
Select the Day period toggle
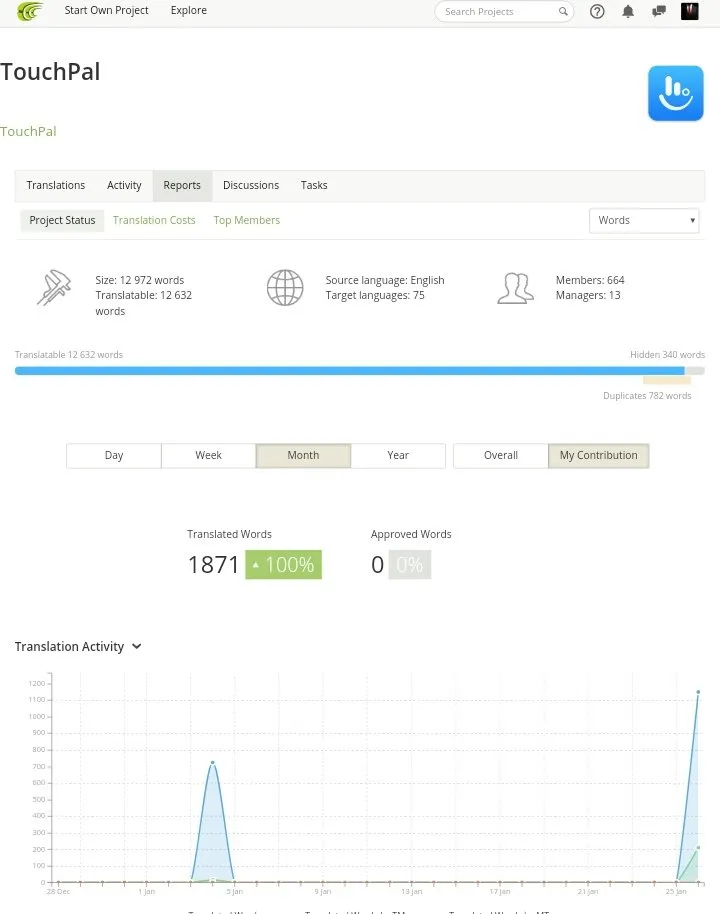(x=114, y=455)
